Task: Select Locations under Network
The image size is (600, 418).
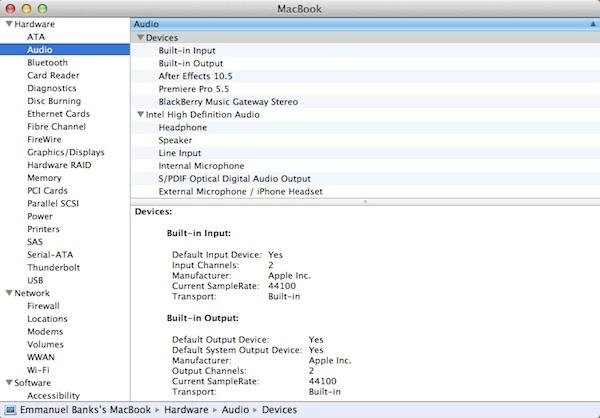Action: (x=47, y=318)
